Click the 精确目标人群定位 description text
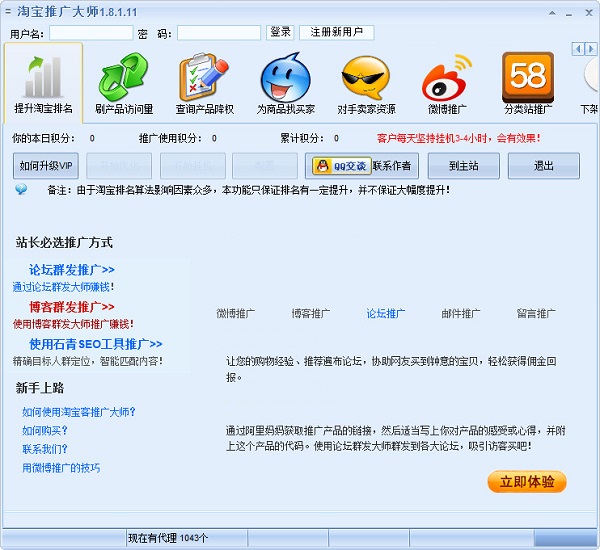 (x=88, y=361)
